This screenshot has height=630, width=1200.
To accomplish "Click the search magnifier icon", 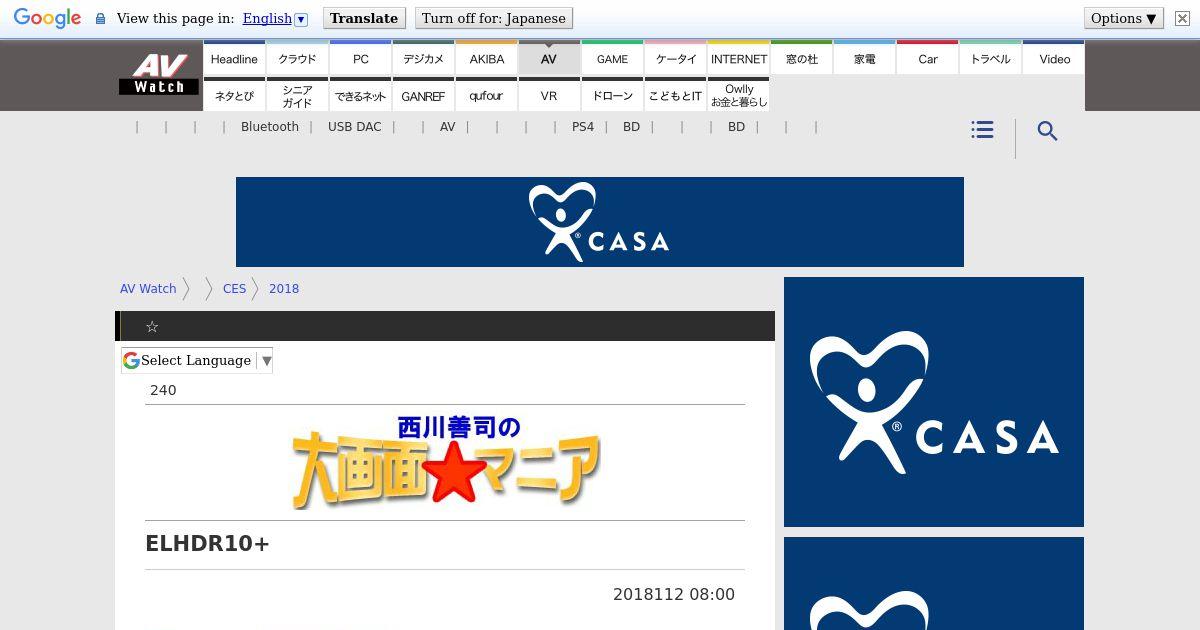I will point(1047,131).
